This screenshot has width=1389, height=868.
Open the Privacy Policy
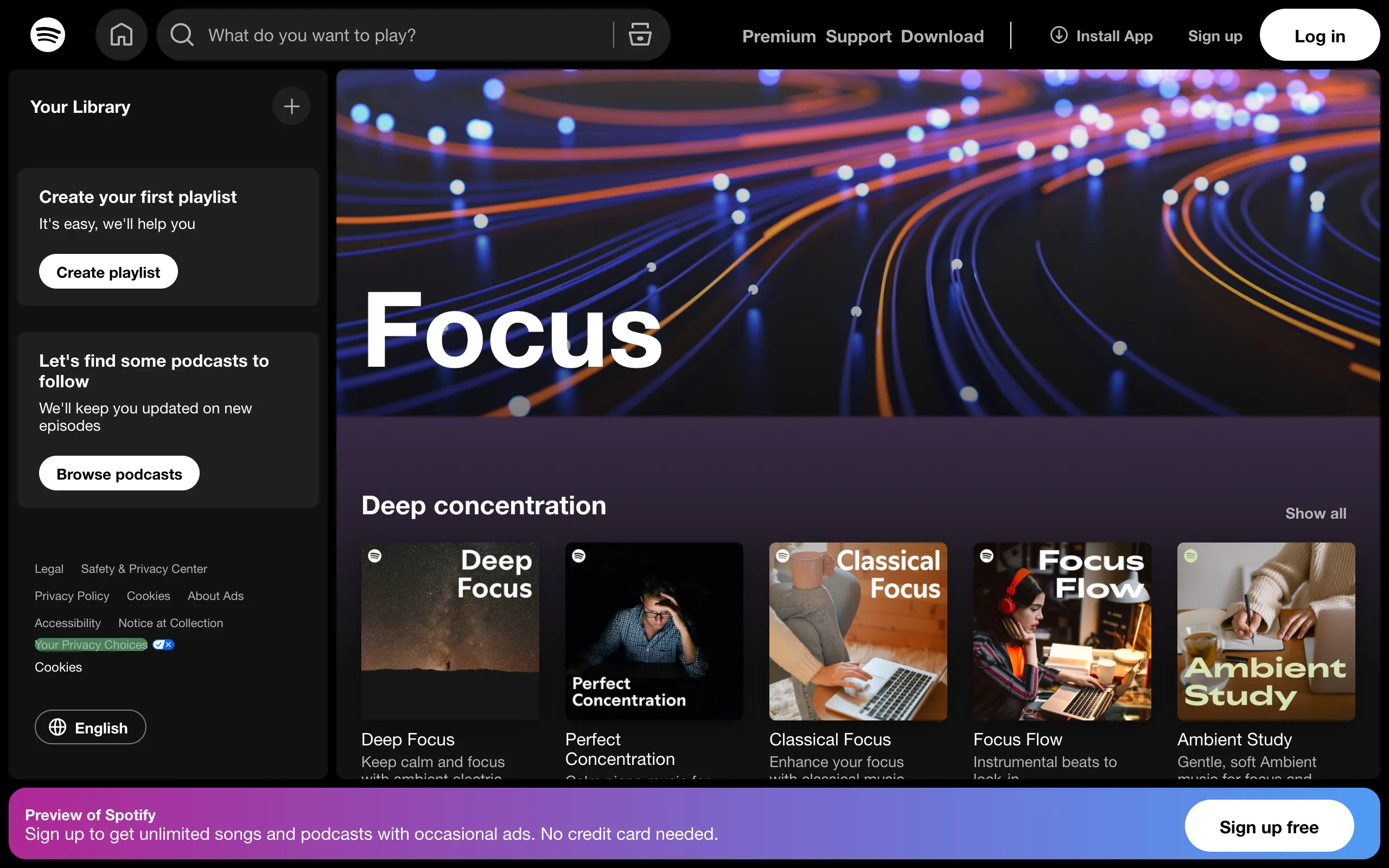tap(72, 596)
